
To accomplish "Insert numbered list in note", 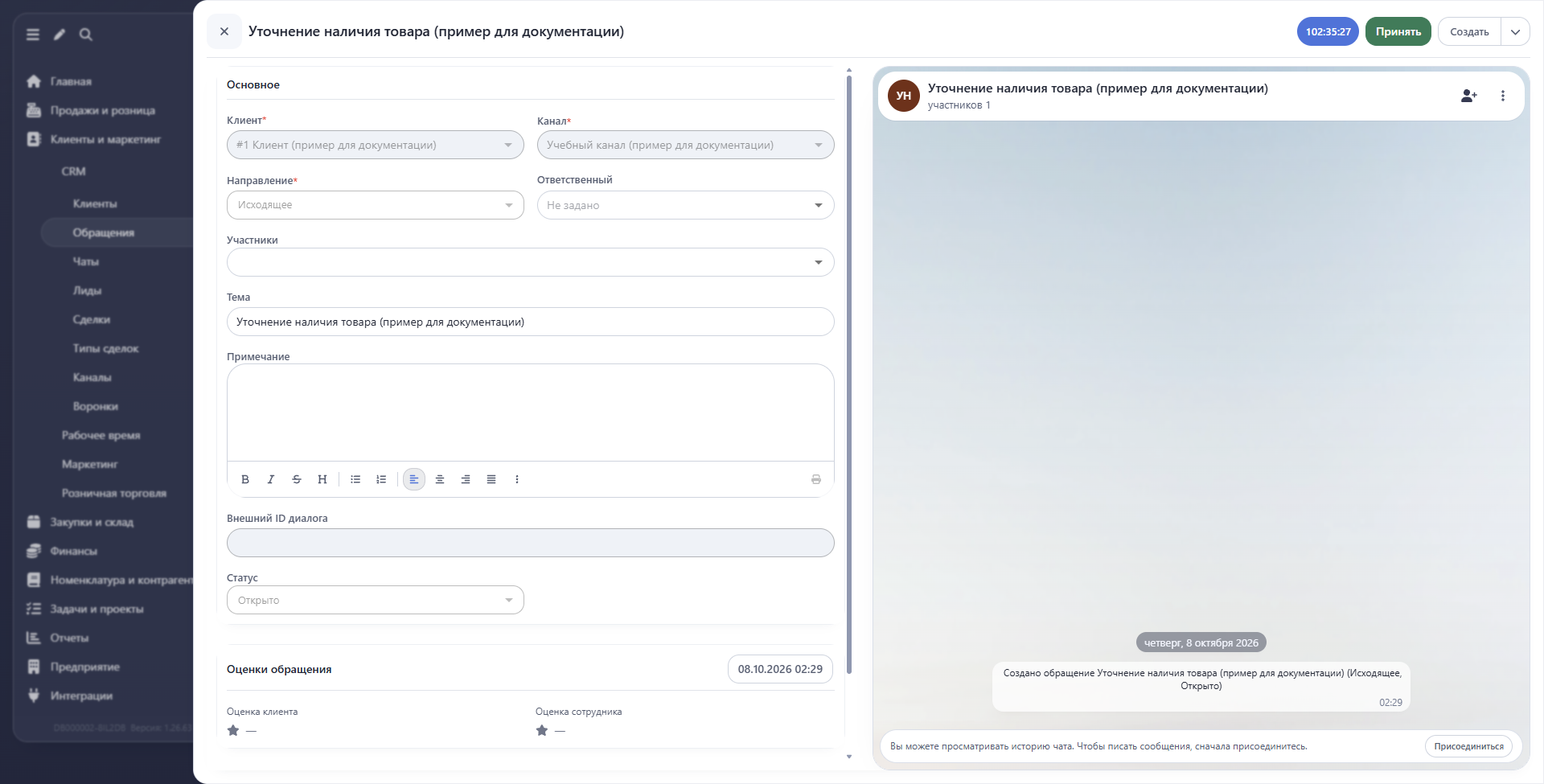I will 381,479.
